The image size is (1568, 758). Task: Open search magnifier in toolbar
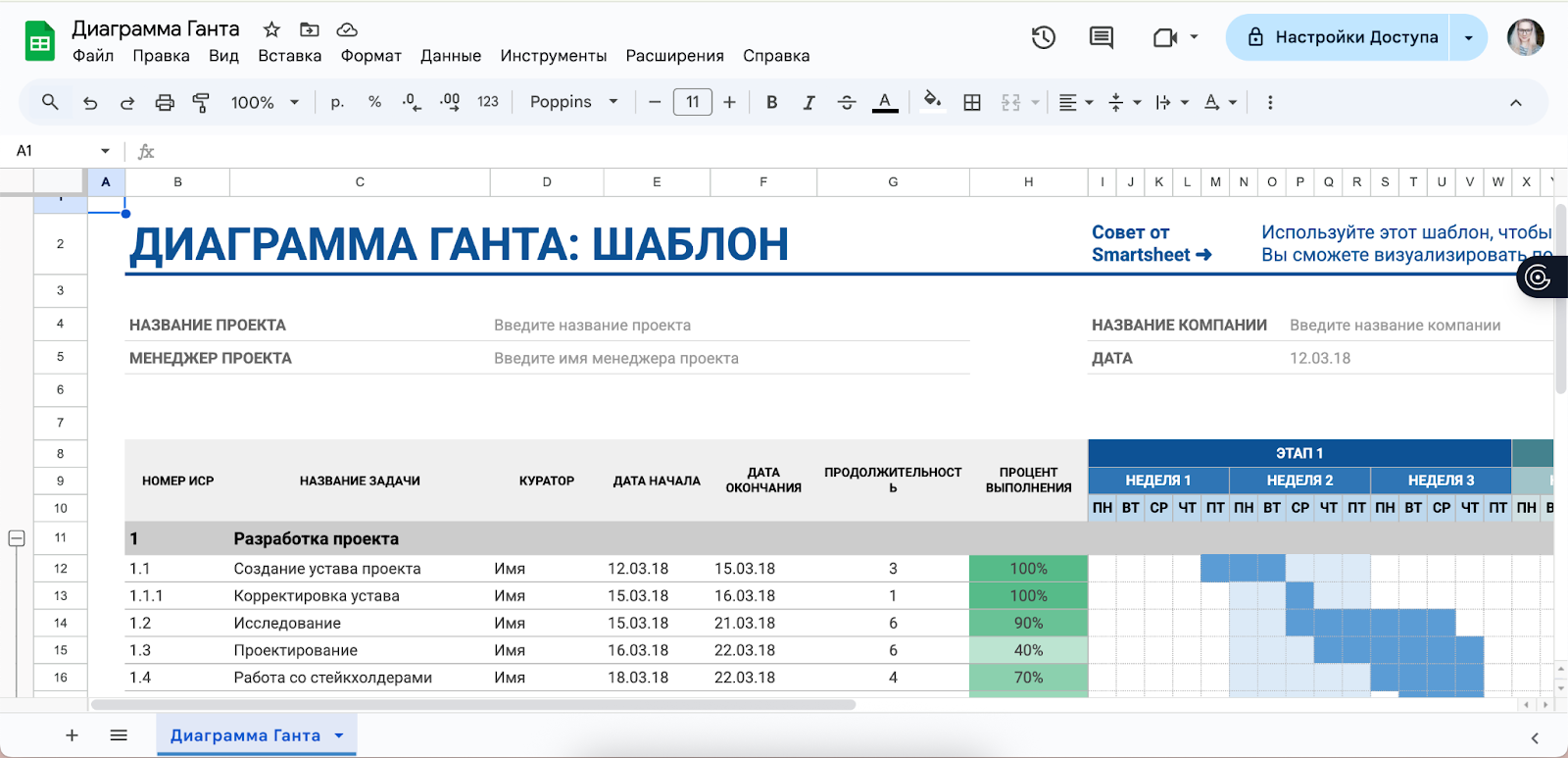click(x=50, y=102)
